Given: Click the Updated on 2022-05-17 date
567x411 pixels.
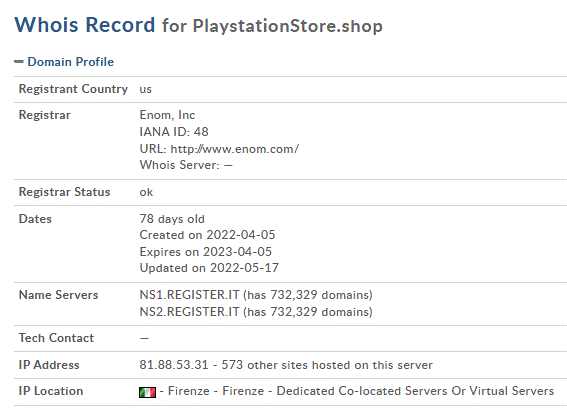Looking at the screenshot, I should point(209,268).
